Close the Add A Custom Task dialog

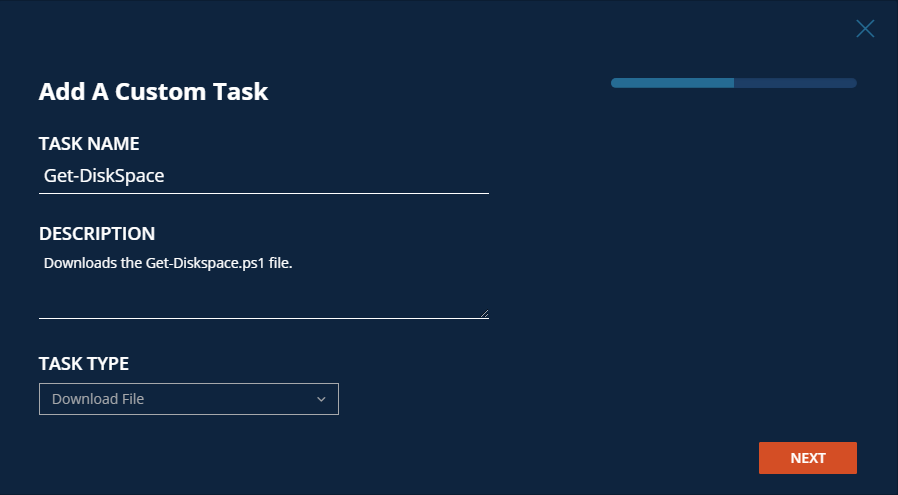click(x=865, y=29)
